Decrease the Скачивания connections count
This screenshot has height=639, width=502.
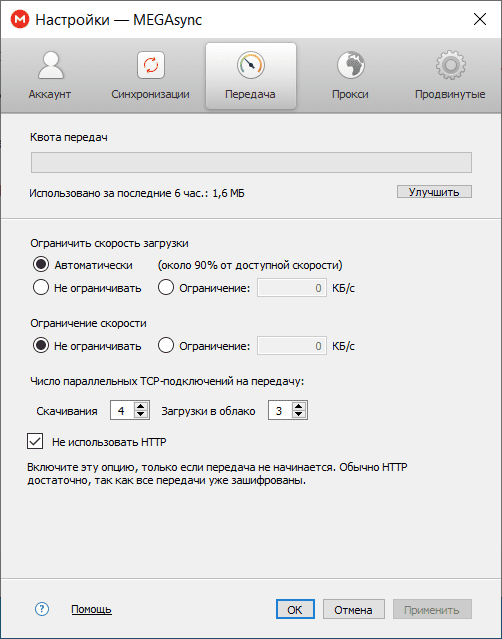point(141,414)
